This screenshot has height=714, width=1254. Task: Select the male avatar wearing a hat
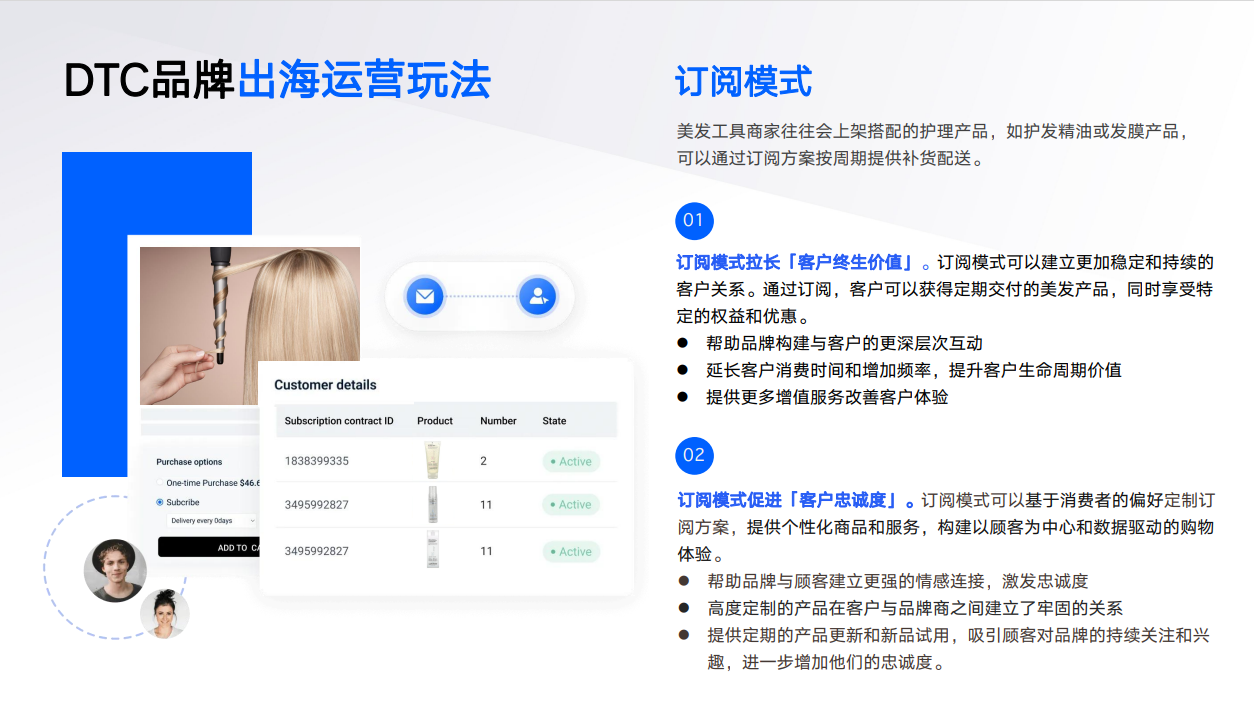coord(115,570)
